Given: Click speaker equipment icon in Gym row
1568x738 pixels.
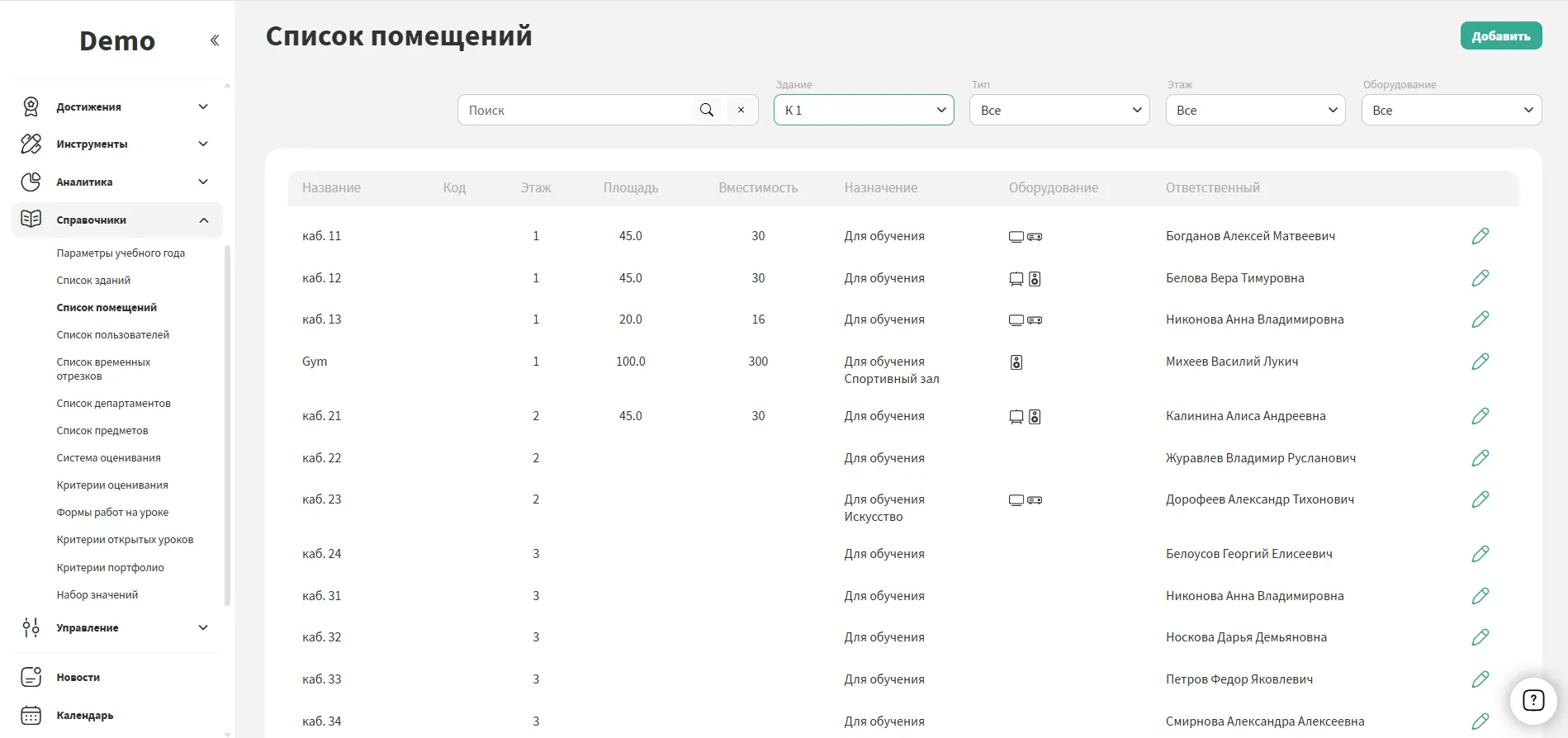Looking at the screenshot, I should point(1016,362).
